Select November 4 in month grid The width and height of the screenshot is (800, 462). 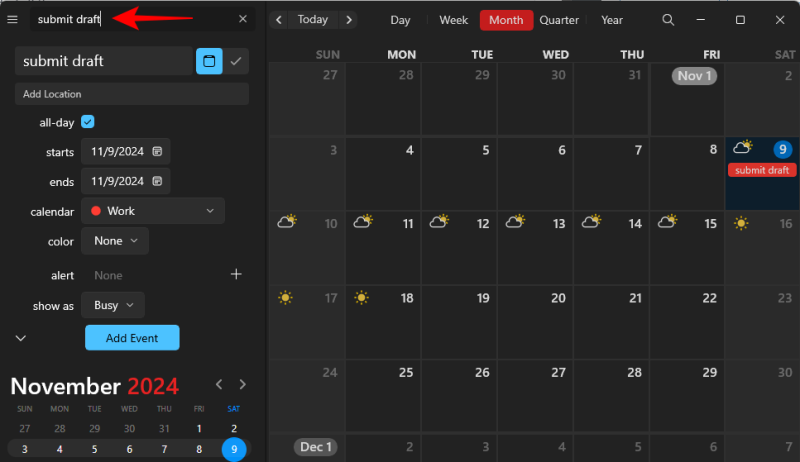383,173
